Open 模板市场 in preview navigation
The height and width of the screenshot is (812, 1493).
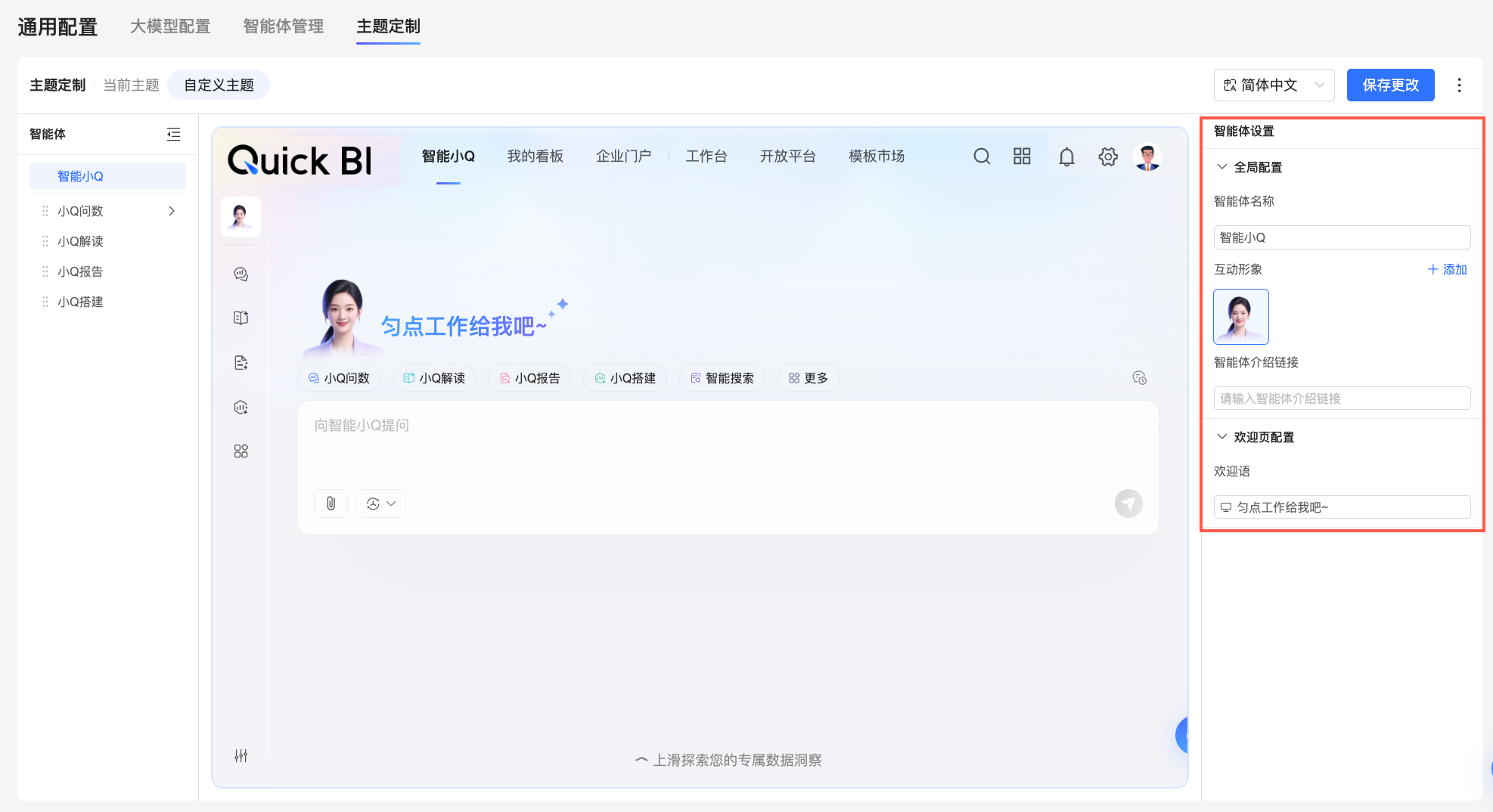pos(877,157)
